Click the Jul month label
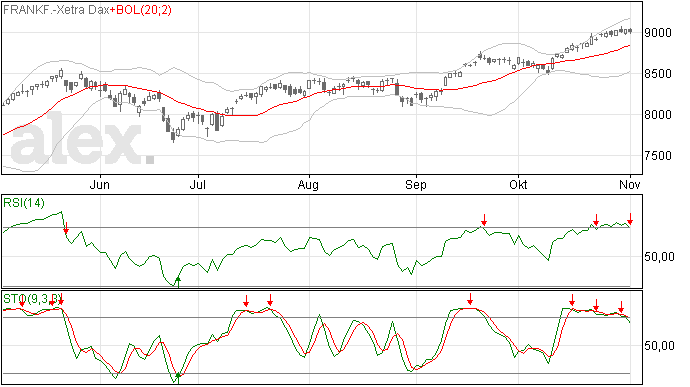Screen dimensions: 690x387 (x=198, y=184)
